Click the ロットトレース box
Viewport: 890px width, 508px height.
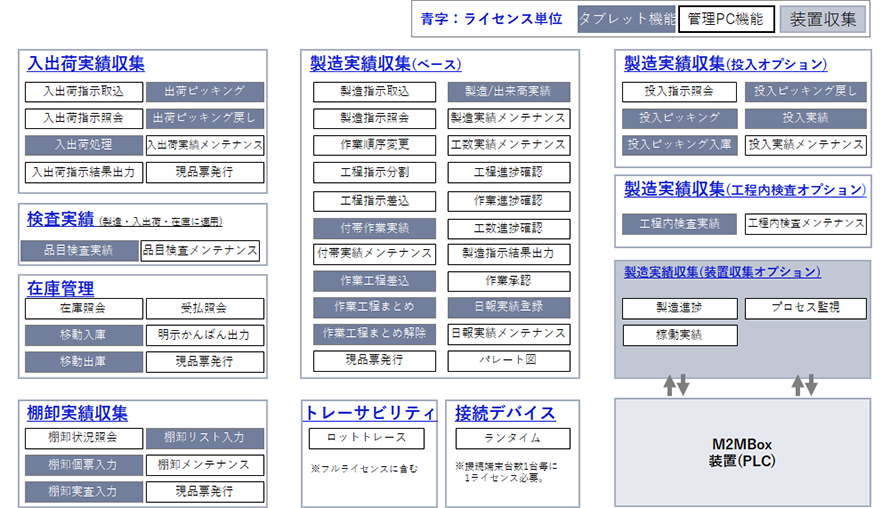[x=368, y=438]
